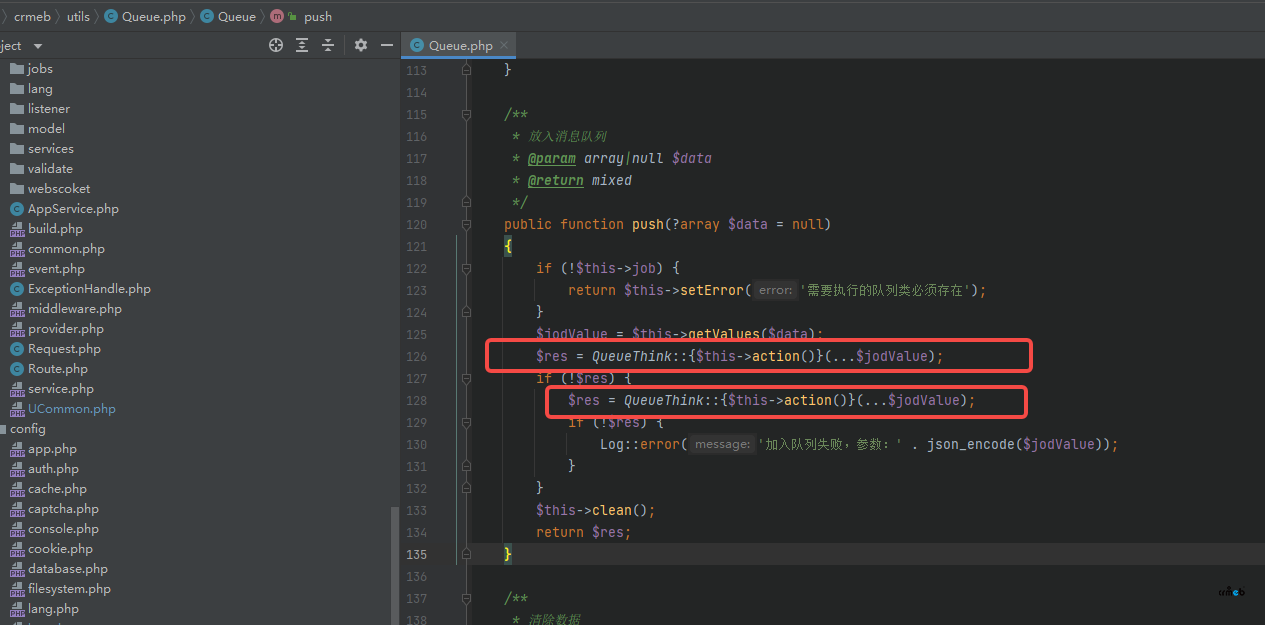Switch to the Queue.php tab

pos(459,45)
